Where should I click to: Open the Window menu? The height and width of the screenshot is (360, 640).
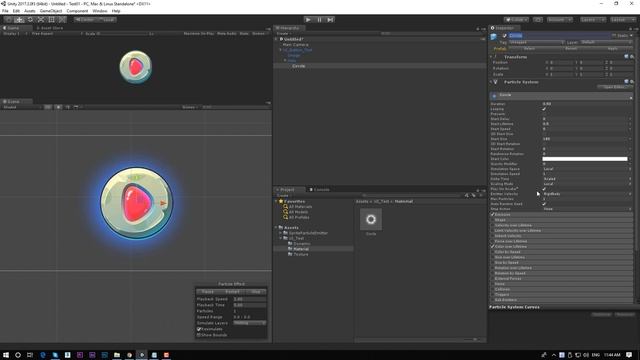(100, 11)
